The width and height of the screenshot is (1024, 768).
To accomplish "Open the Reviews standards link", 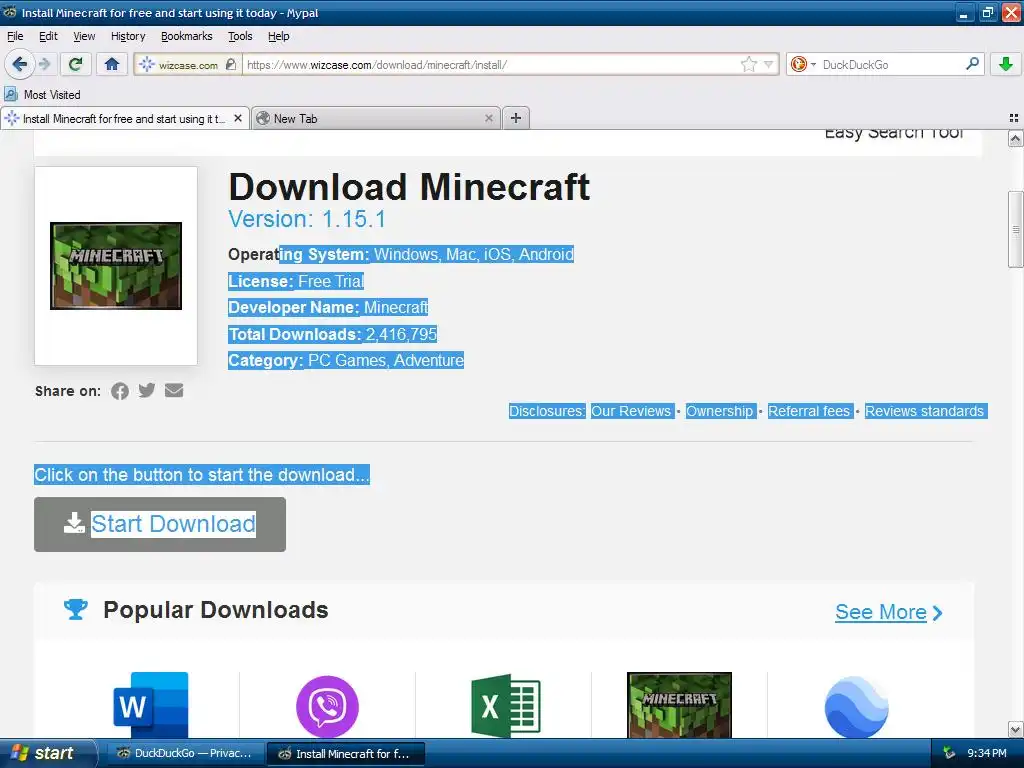I will click(x=924, y=411).
